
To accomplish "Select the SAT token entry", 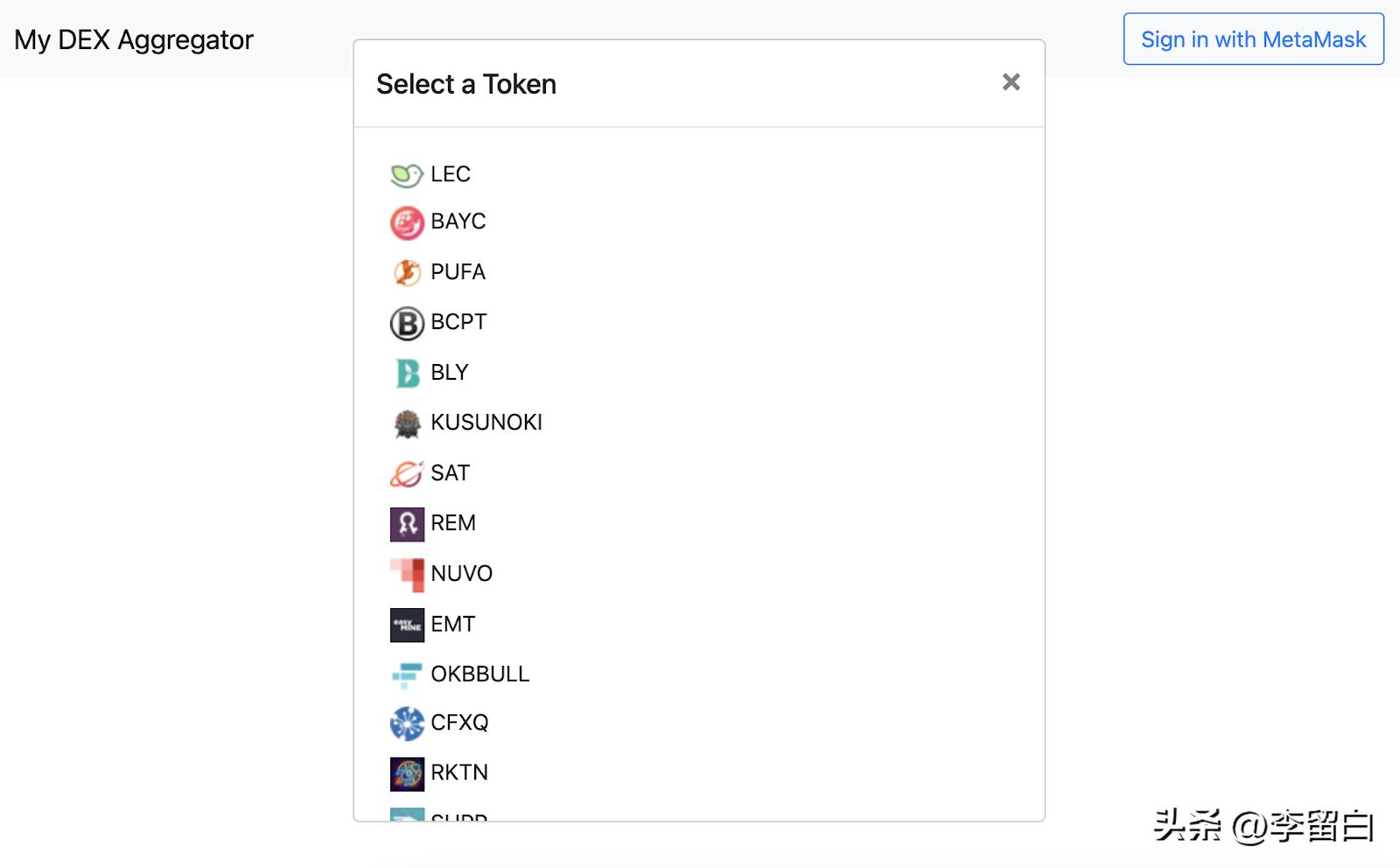I will click(x=449, y=472).
